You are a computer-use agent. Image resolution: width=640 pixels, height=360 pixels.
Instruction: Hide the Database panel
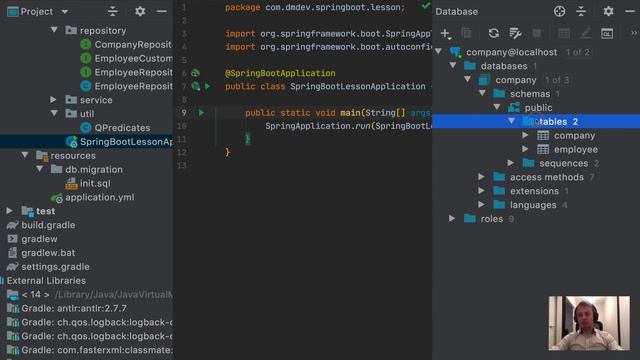tap(629, 11)
